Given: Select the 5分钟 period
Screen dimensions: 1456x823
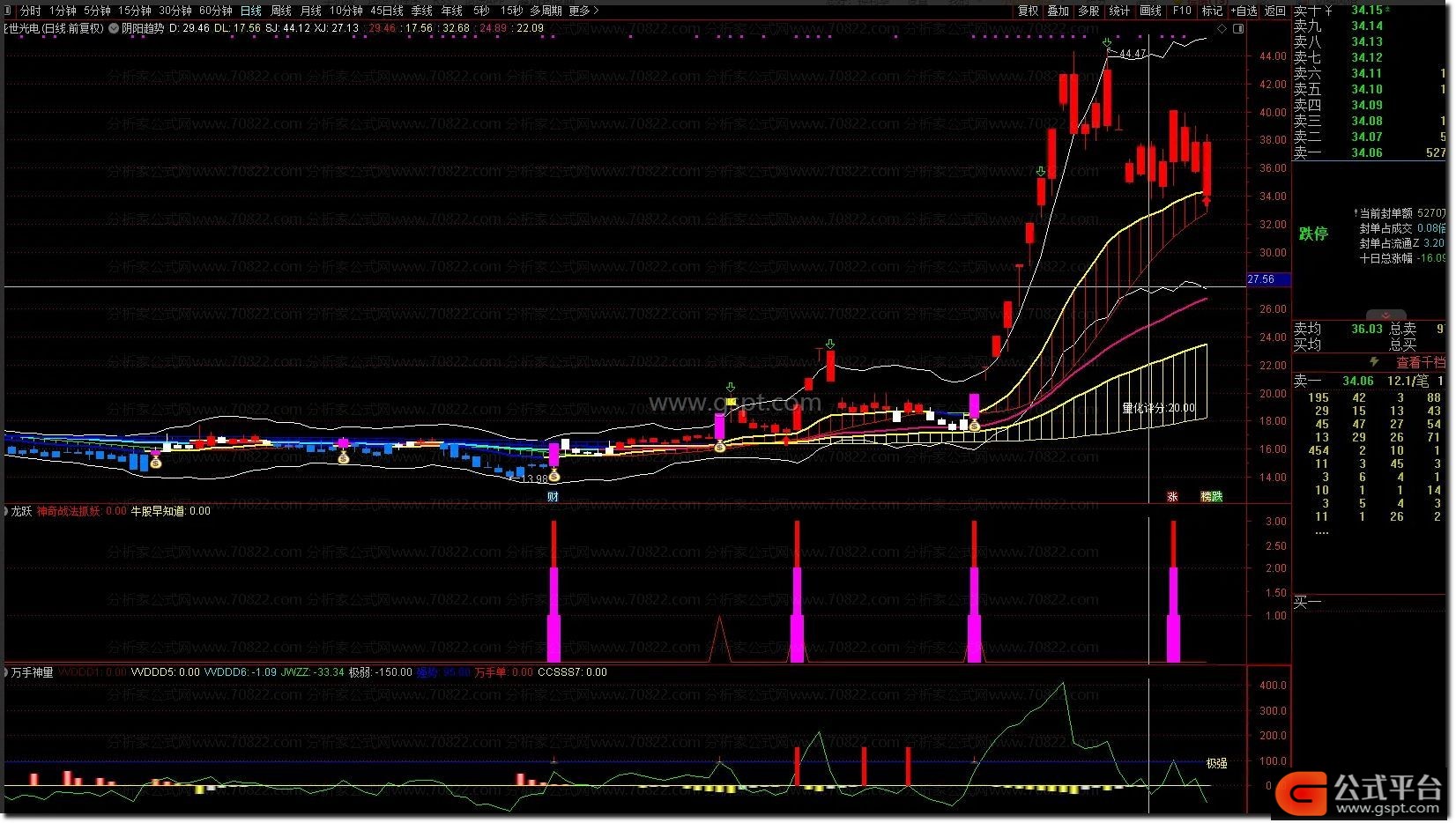Looking at the screenshot, I should pyautogui.click(x=97, y=11).
